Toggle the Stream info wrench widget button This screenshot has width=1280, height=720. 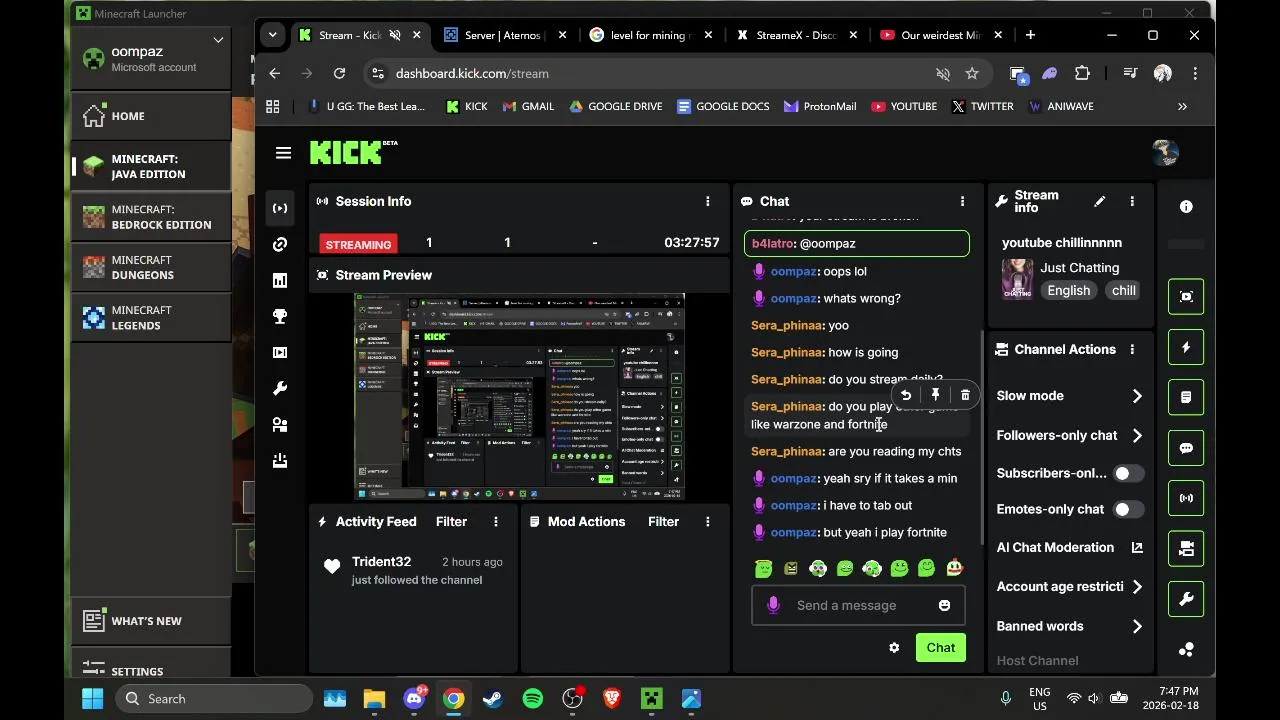[x=1186, y=599]
